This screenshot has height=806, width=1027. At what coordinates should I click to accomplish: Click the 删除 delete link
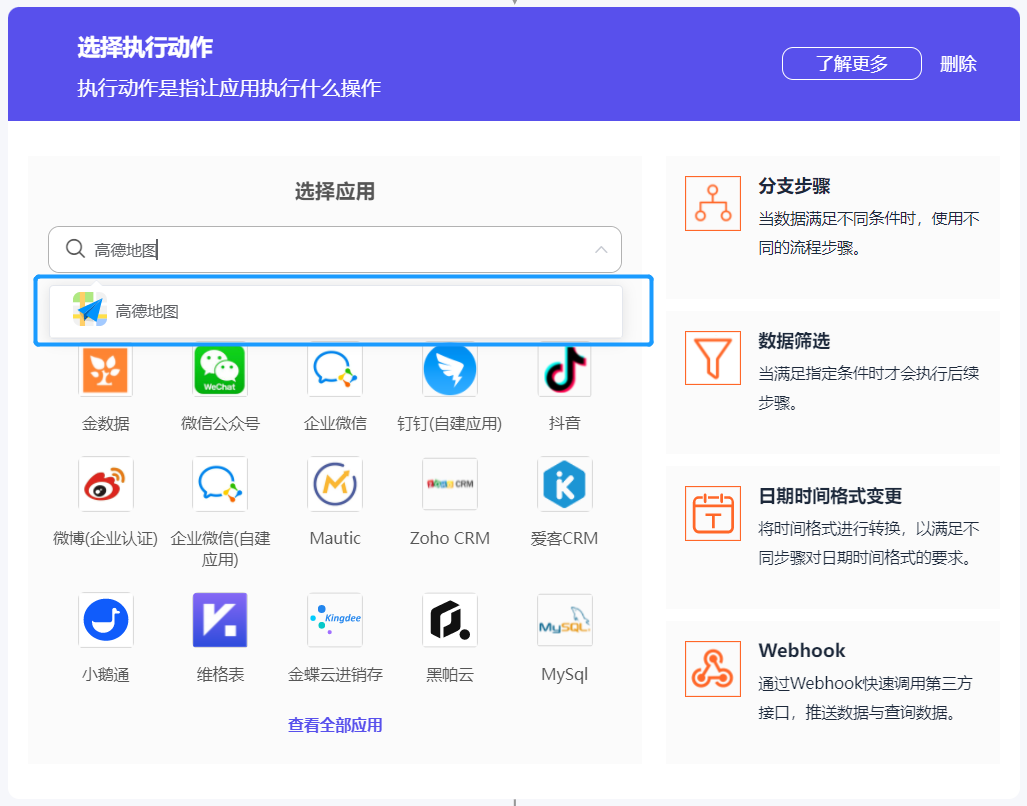click(x=958, y=64)
